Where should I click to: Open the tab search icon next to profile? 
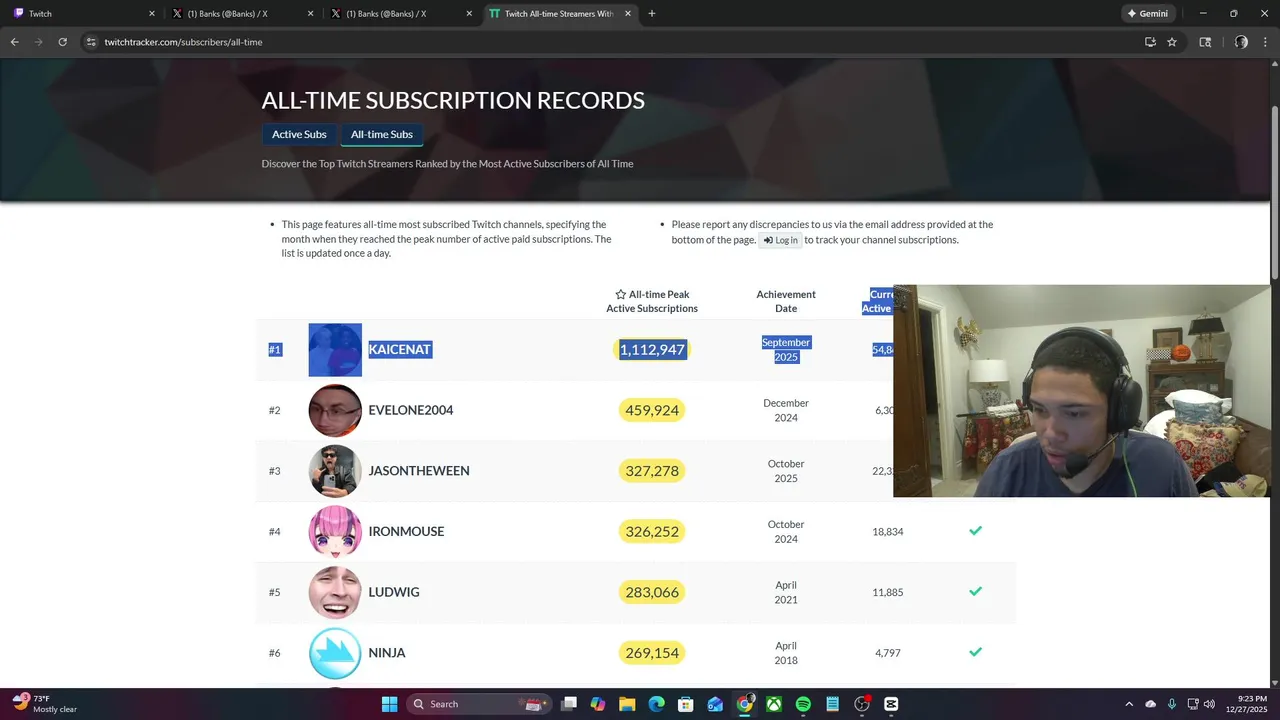point(1205,42)
